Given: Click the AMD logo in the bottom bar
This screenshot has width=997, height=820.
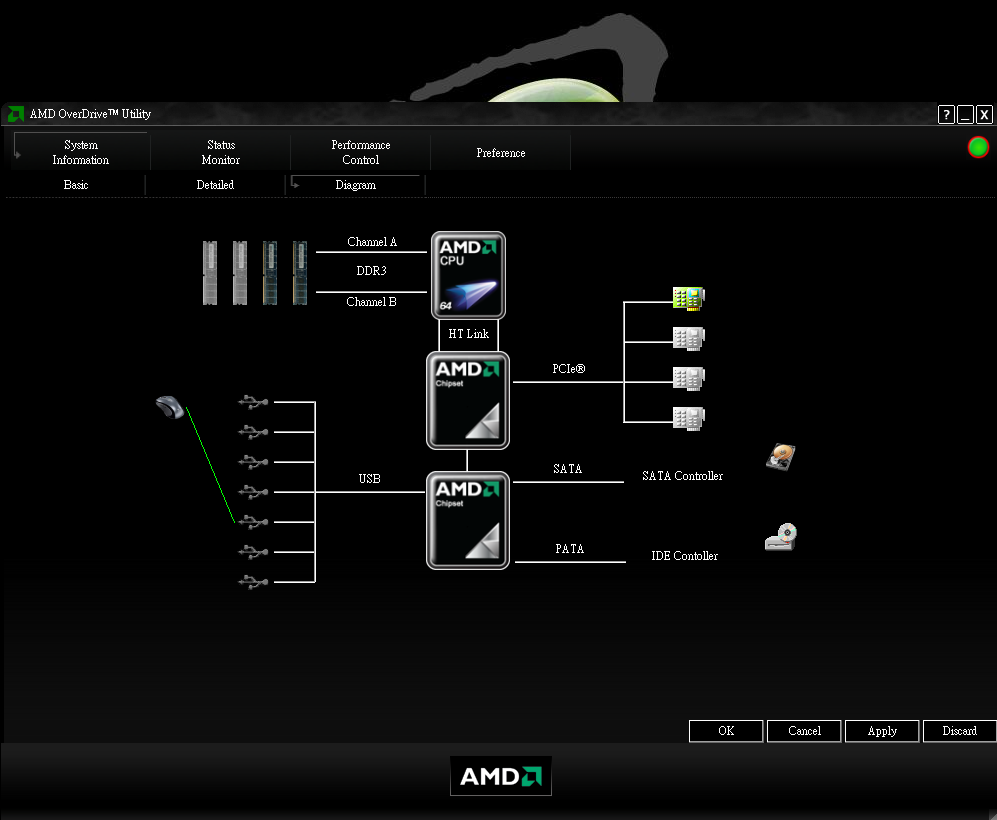Looking at the screenshot, I should pyautogui.click(x=500, y=776).
